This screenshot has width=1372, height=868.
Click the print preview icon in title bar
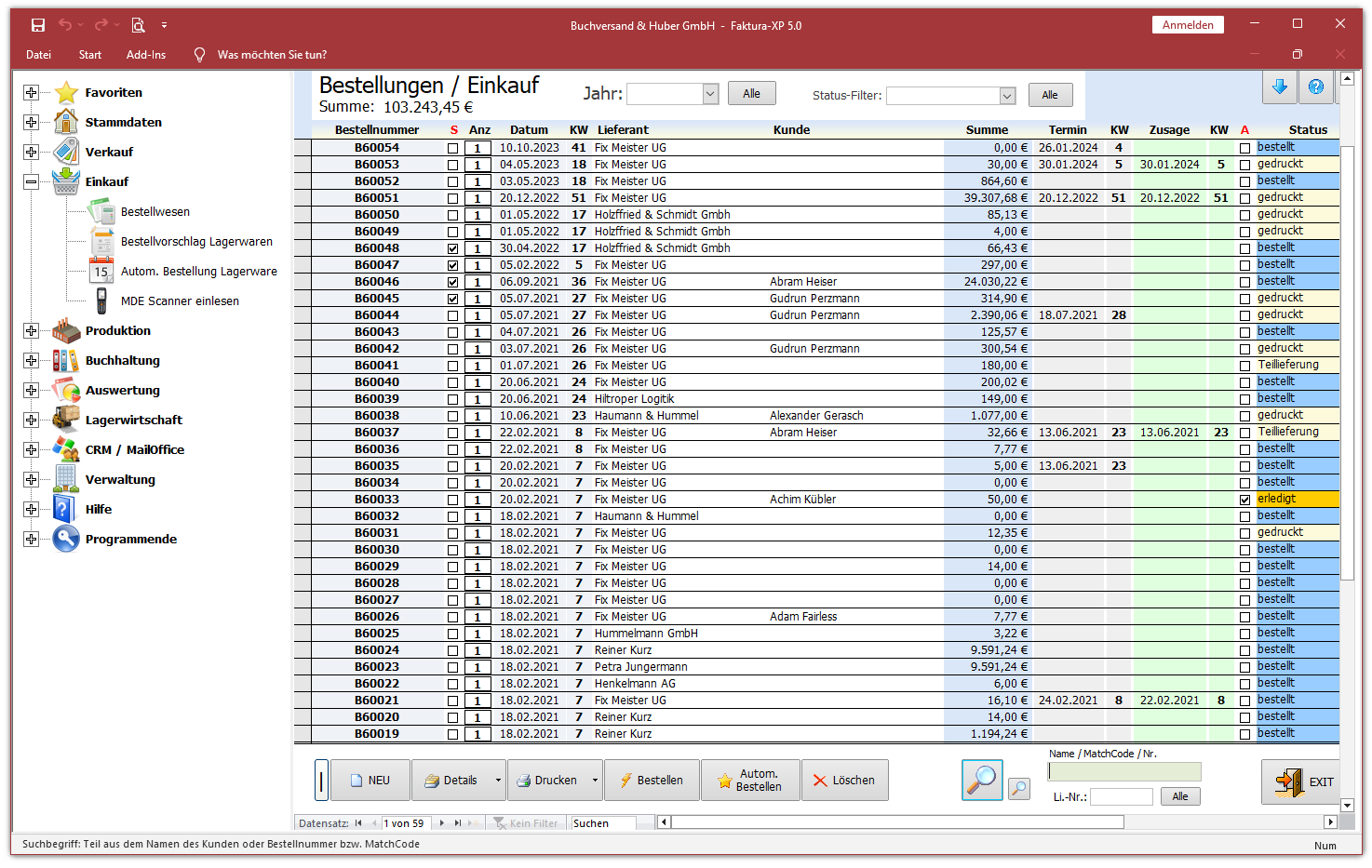[138, 25]
